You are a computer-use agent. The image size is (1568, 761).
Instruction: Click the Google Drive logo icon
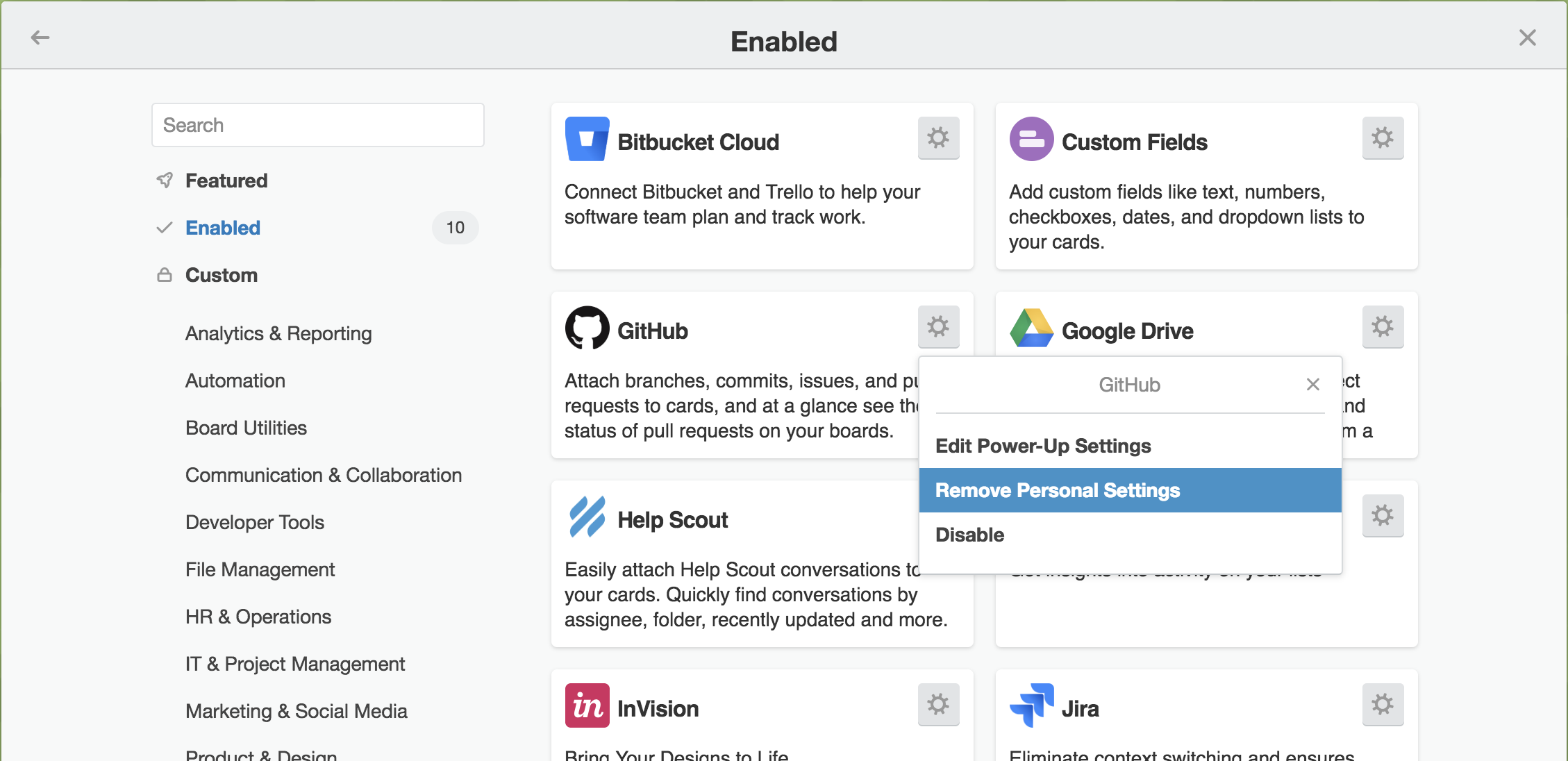1031,328
